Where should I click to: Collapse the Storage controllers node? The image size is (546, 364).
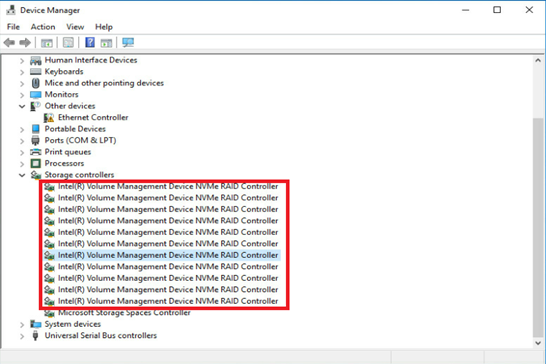pos(22,175)
